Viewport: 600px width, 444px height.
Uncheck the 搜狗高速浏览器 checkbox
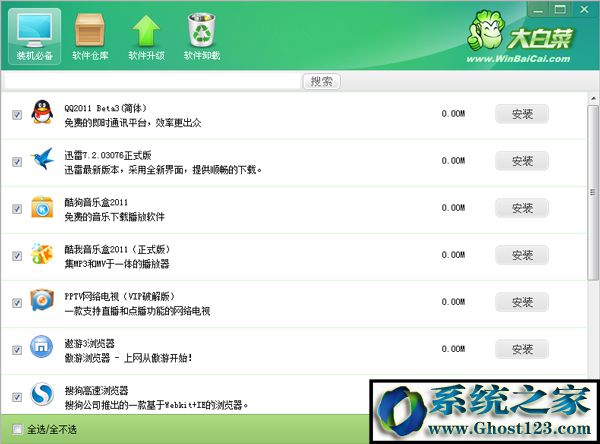point(17,397)
